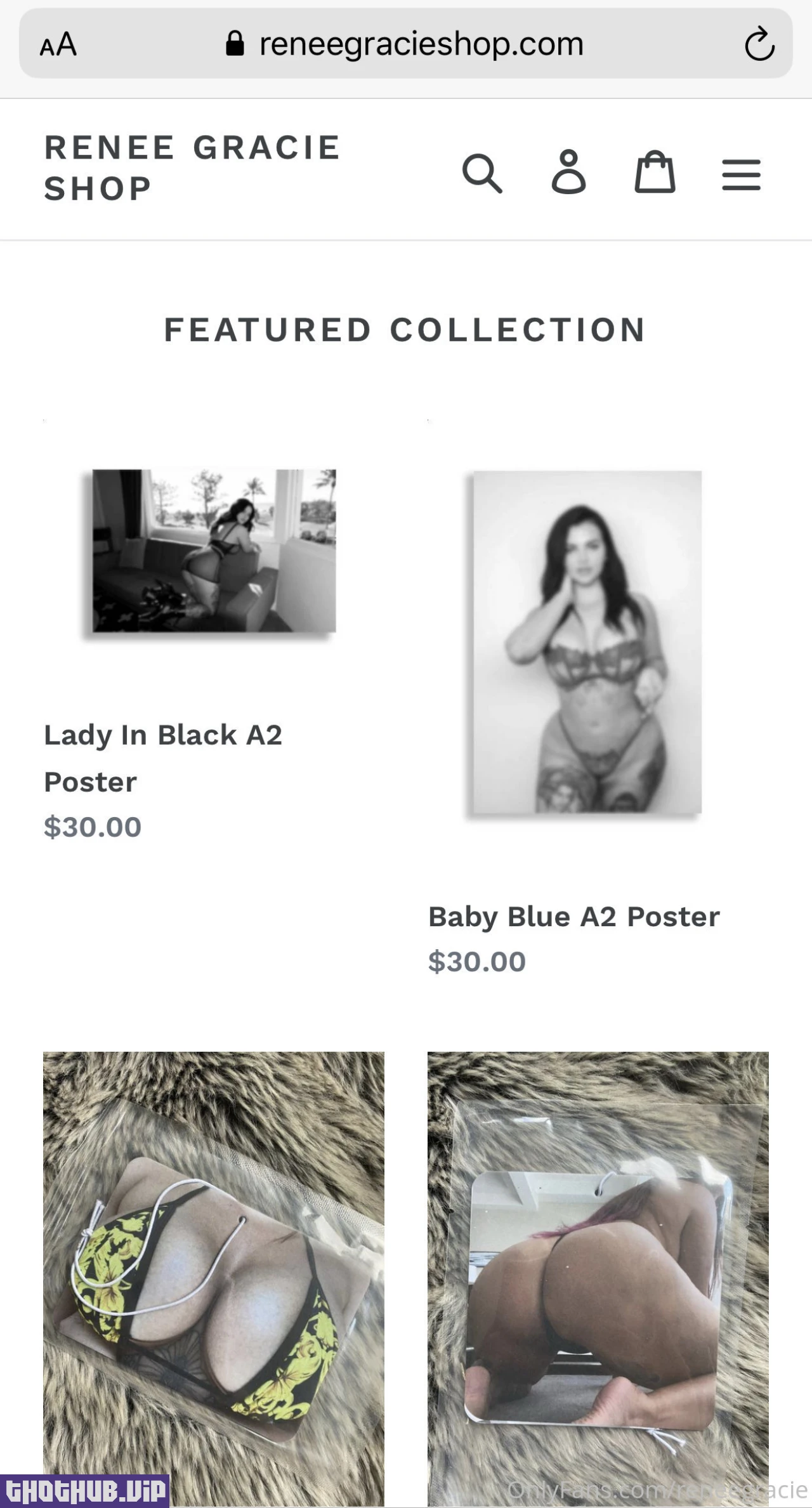Tap the padlock icon in address bar
Screen dimensions: 812x1508
(235, 43)
